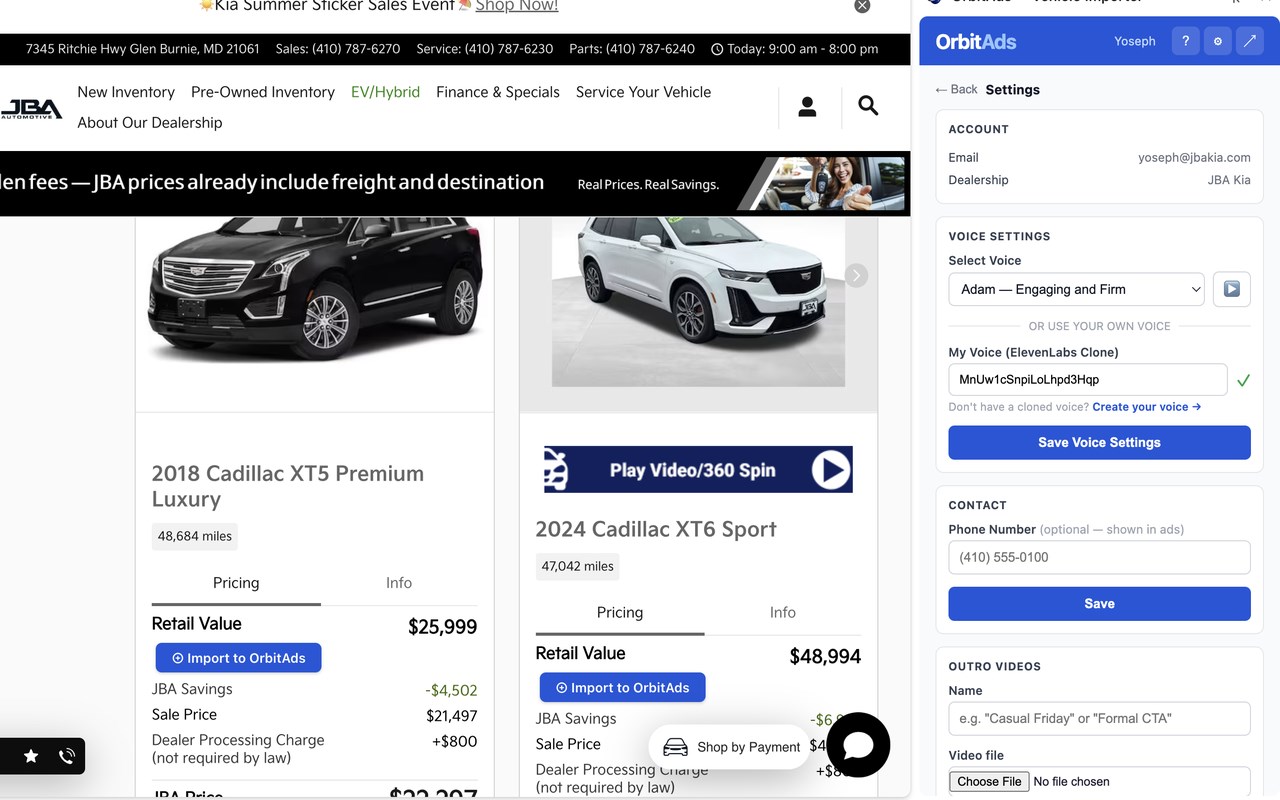This screenshot has height=800, width=1280.
Task: Open the New Inventory menu
Action: point(126,92)
